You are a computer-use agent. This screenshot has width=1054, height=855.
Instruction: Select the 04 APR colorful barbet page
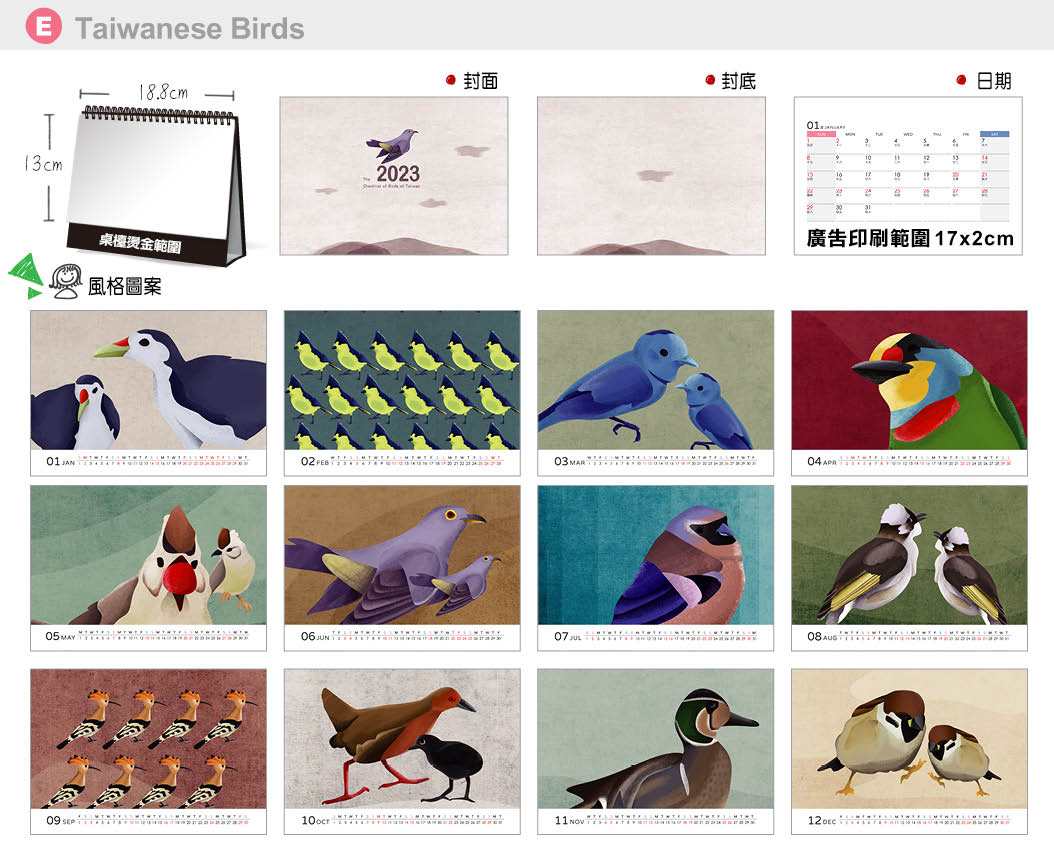point(909,393)
